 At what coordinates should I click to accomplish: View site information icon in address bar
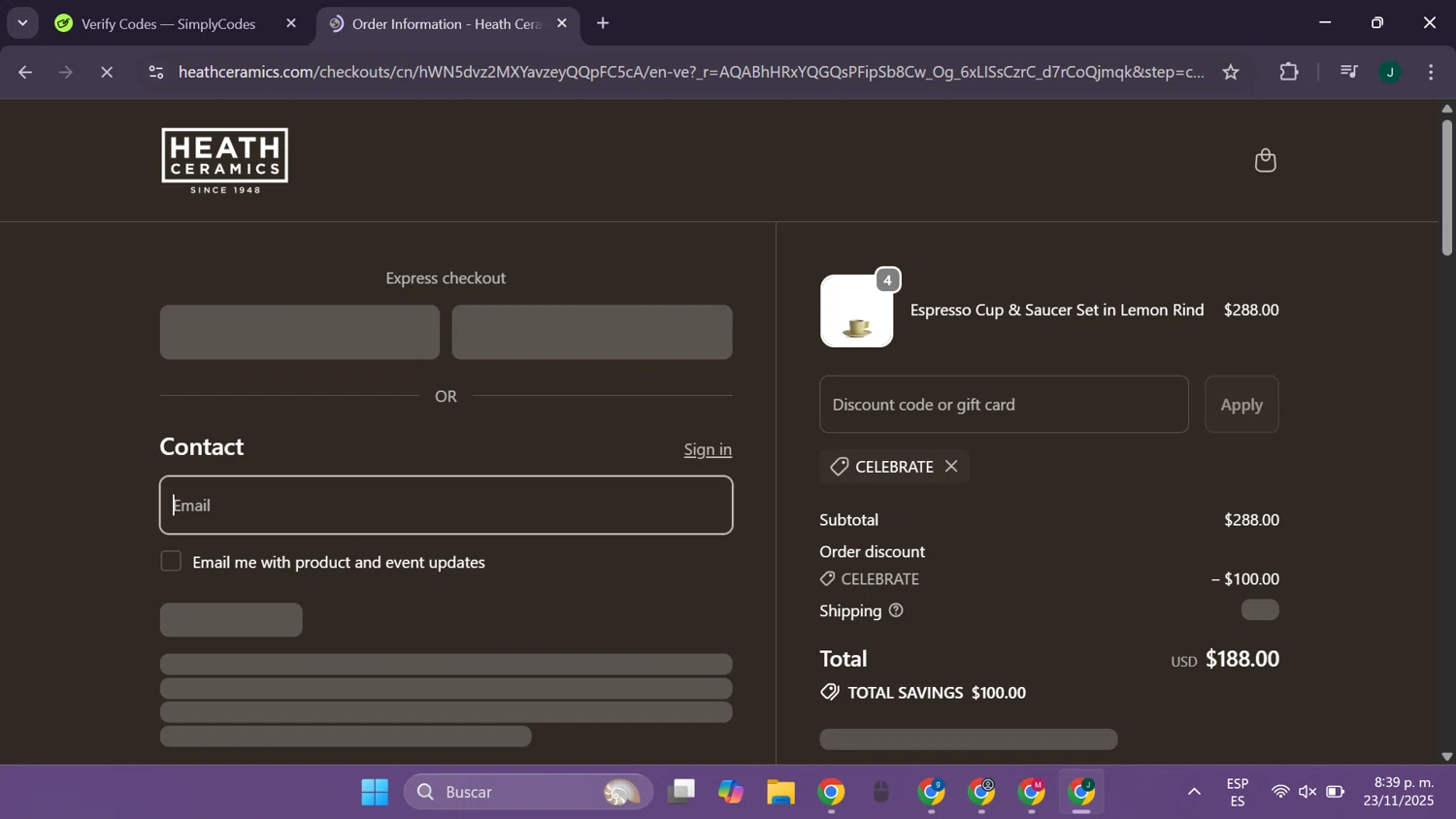point(155,72)
